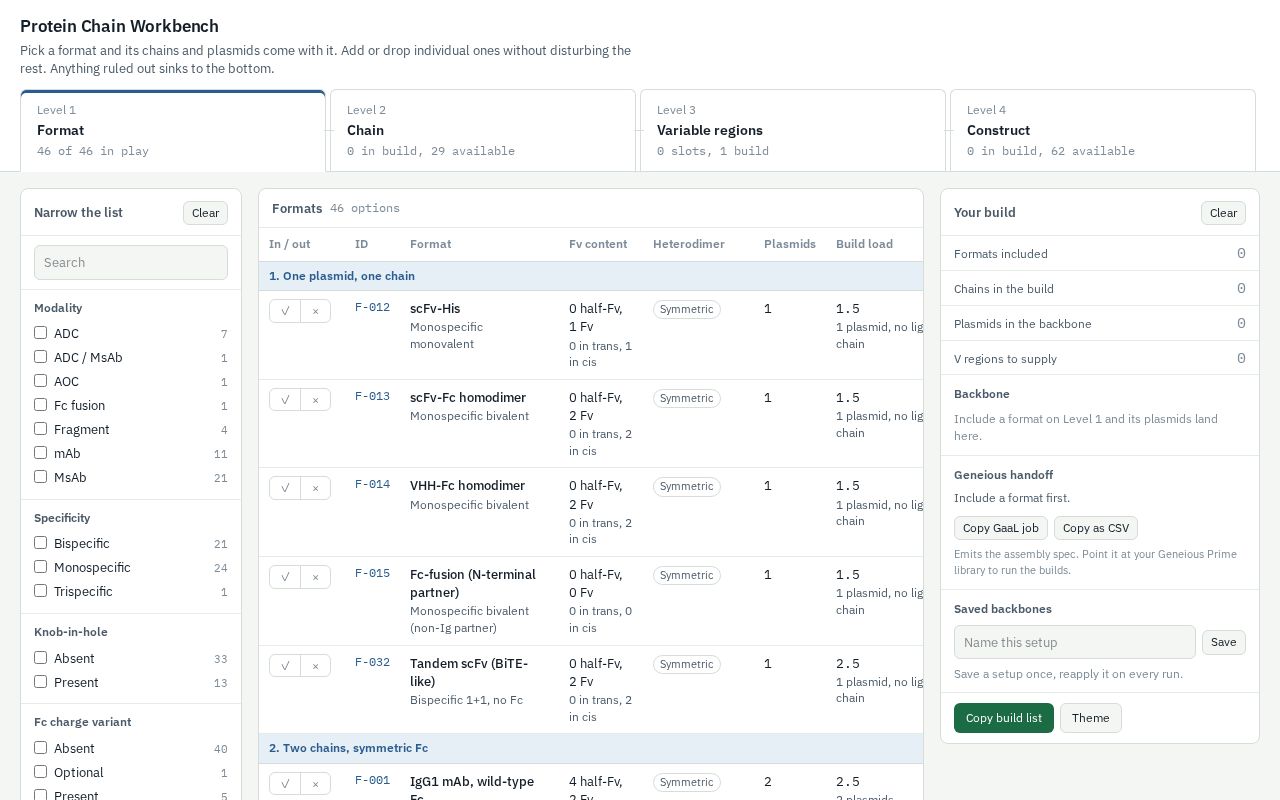The height and width of the screenshot is (800, 1280).
Task: Tick the Trispecific checkbox
Action: [40, 590]
